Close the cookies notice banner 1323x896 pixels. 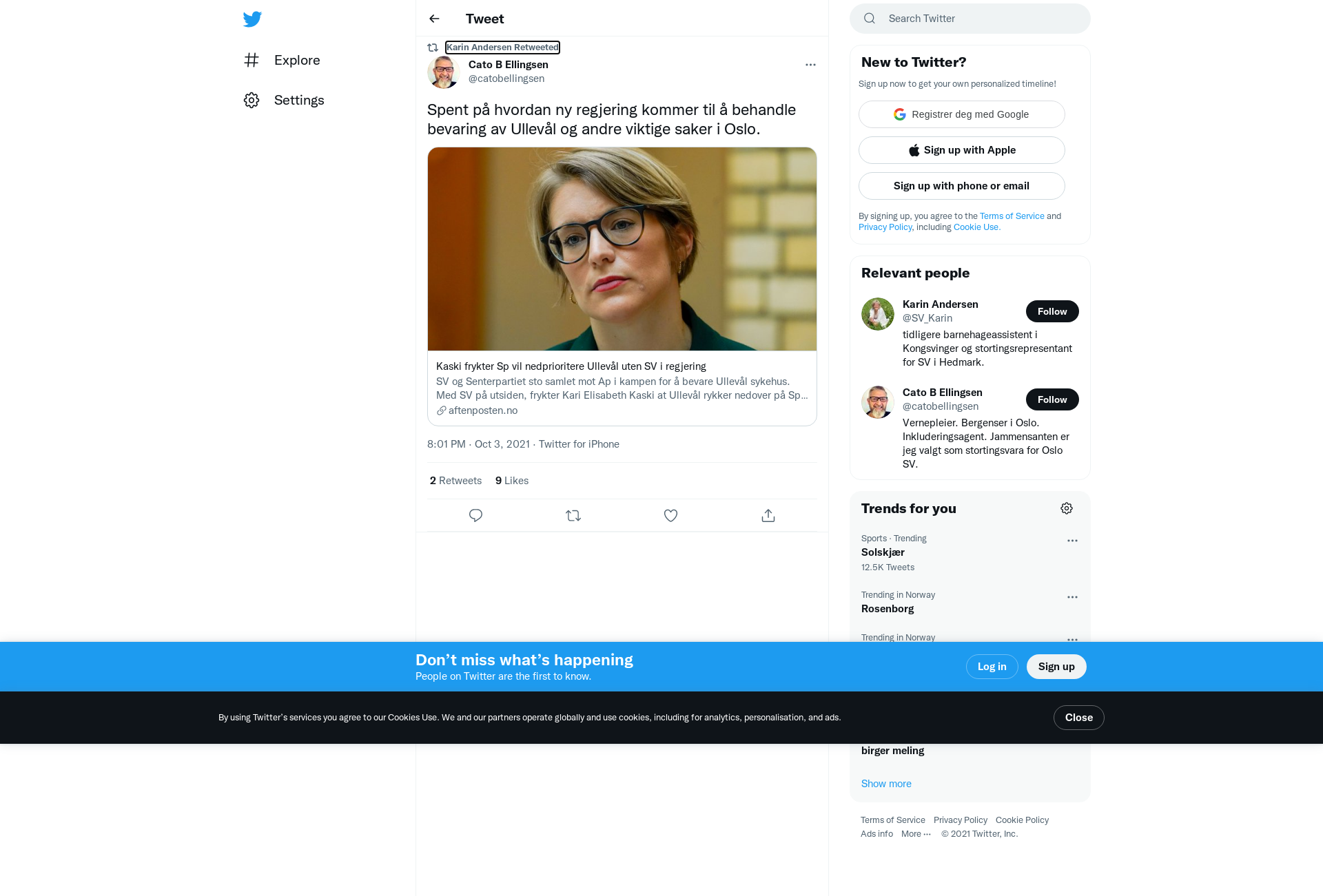point(1079,718)
